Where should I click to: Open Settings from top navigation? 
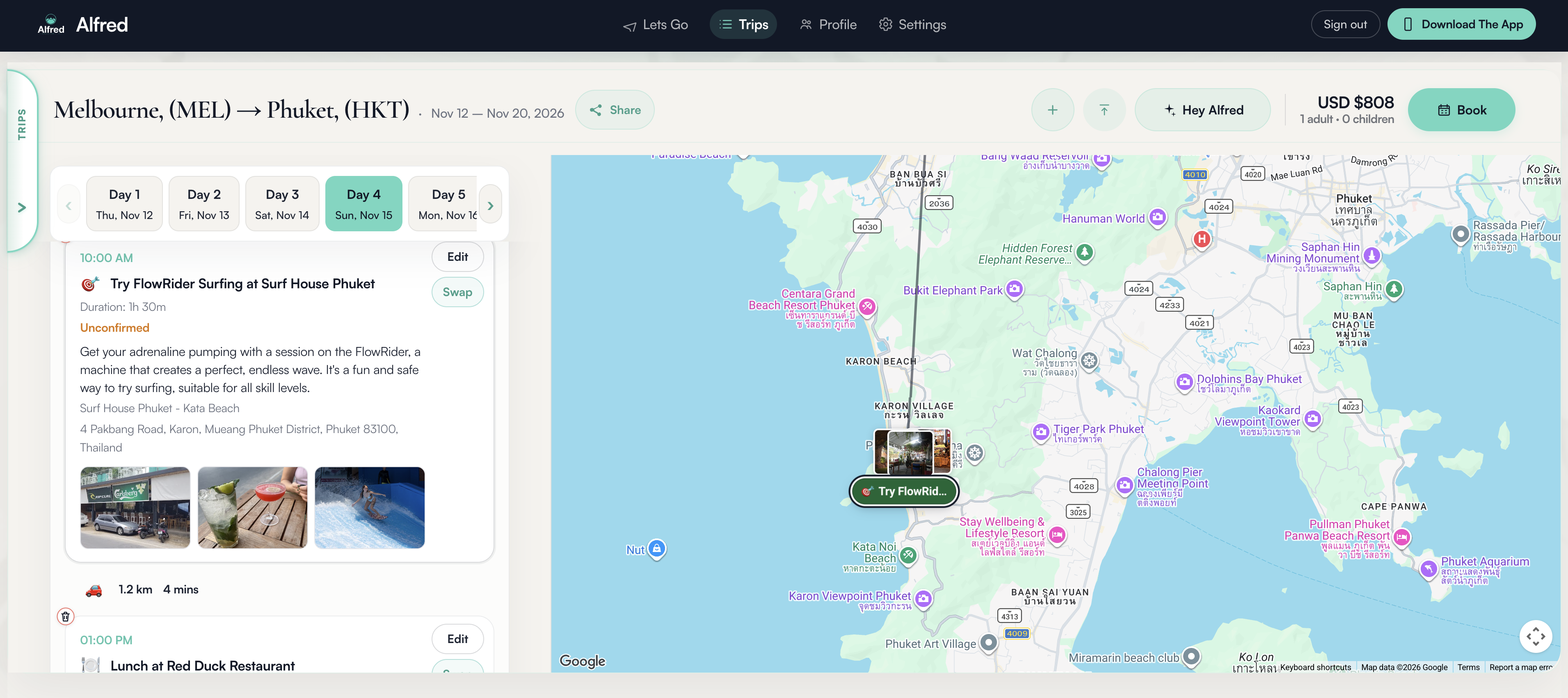click(x=912, y=25)
